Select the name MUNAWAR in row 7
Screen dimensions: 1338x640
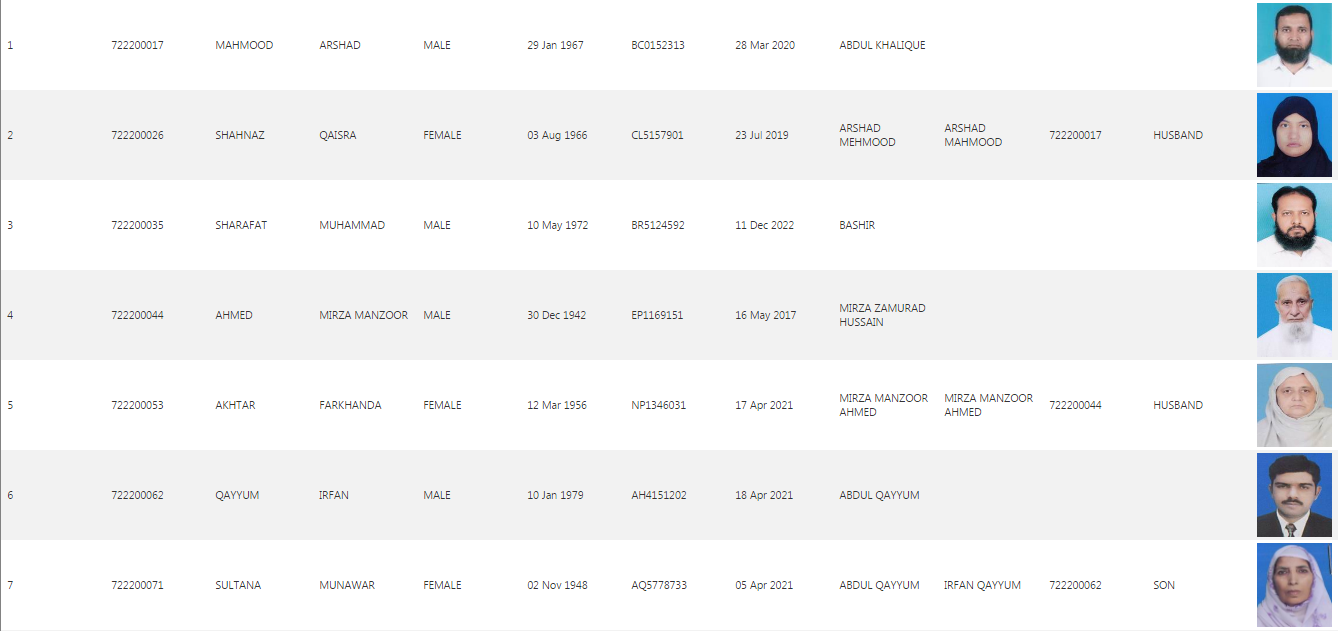click(347, 585)
